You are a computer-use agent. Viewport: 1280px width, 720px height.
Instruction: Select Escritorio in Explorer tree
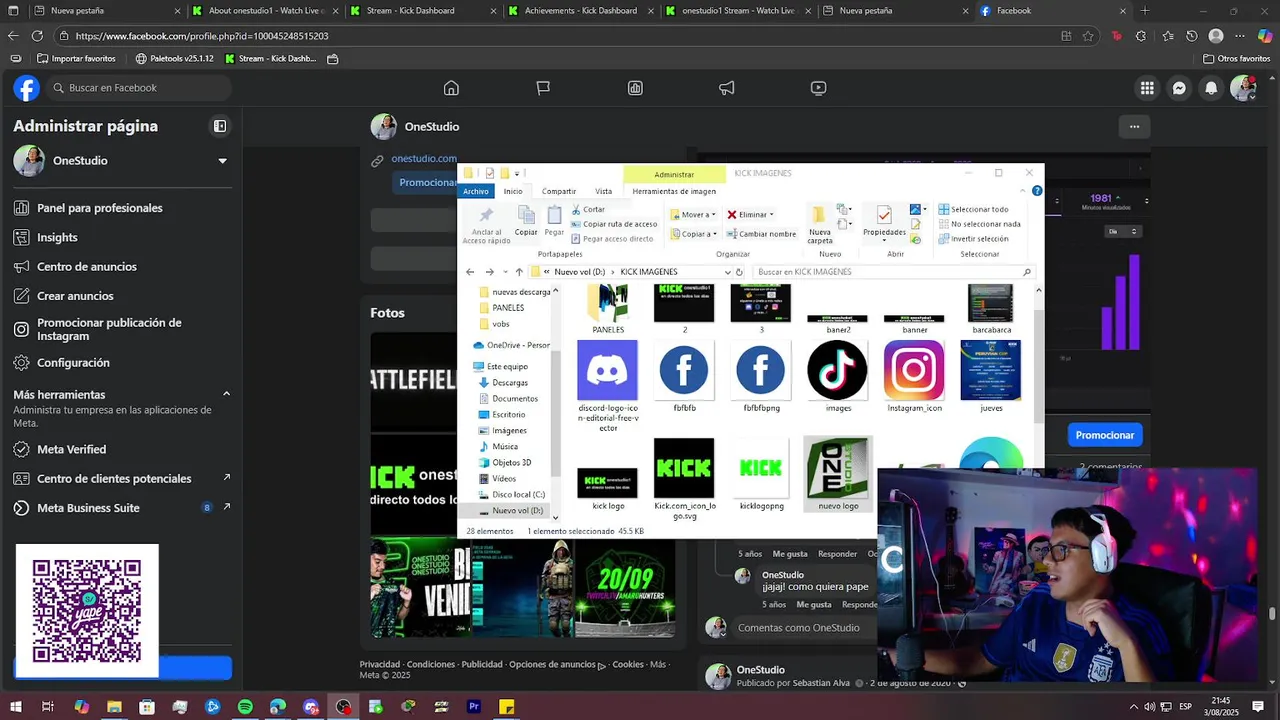point(508,414)
